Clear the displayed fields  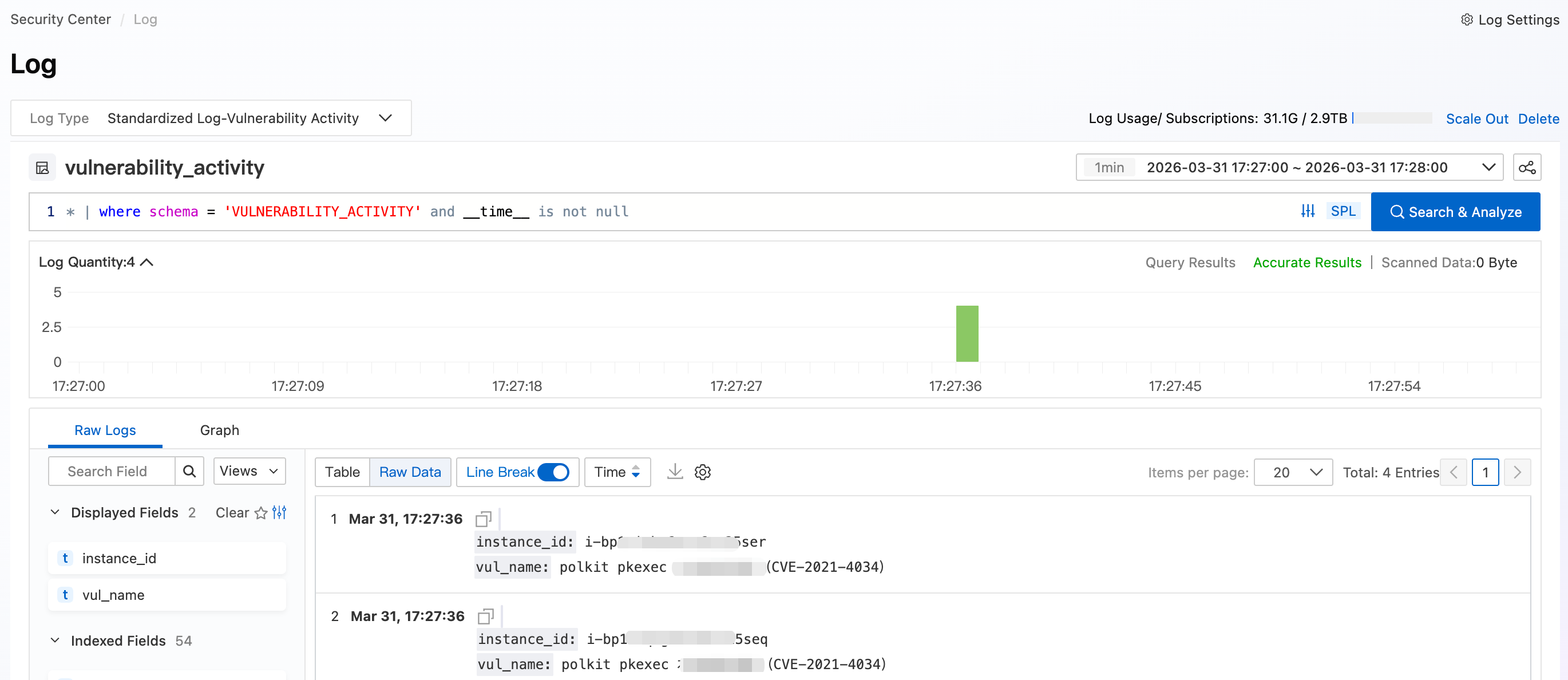pos(232,513)
